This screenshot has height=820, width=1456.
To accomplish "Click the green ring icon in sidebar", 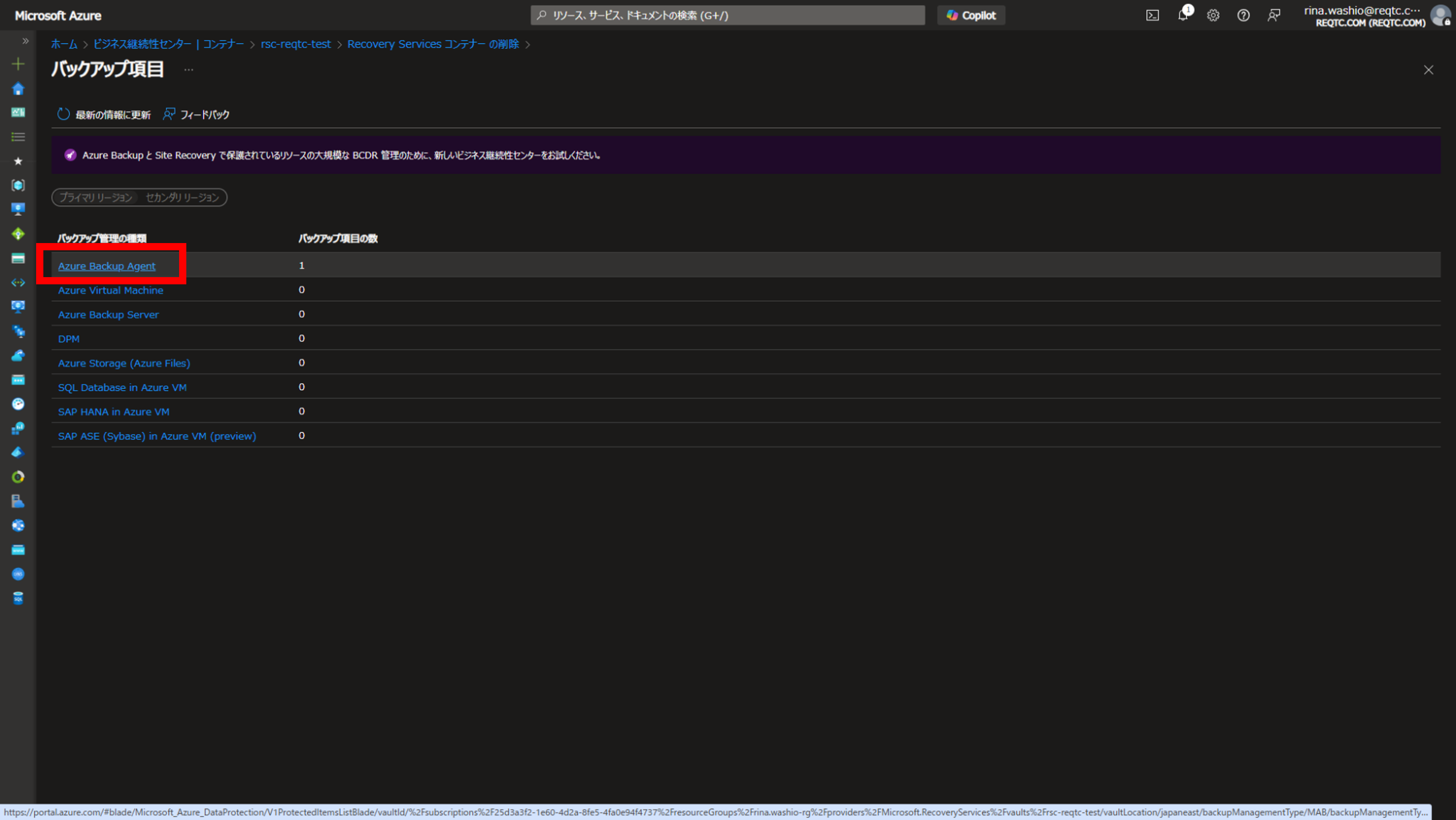I will coord(18,477).
